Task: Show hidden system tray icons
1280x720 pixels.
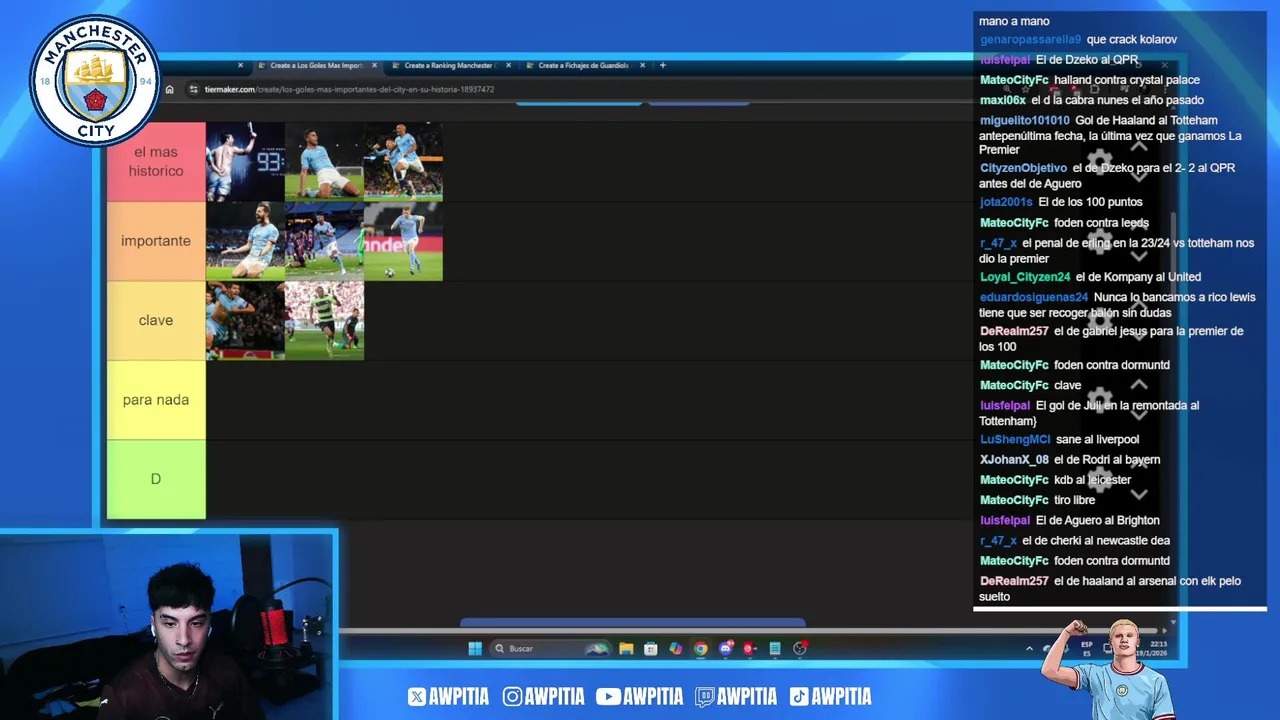Action: pos(1029,649)
